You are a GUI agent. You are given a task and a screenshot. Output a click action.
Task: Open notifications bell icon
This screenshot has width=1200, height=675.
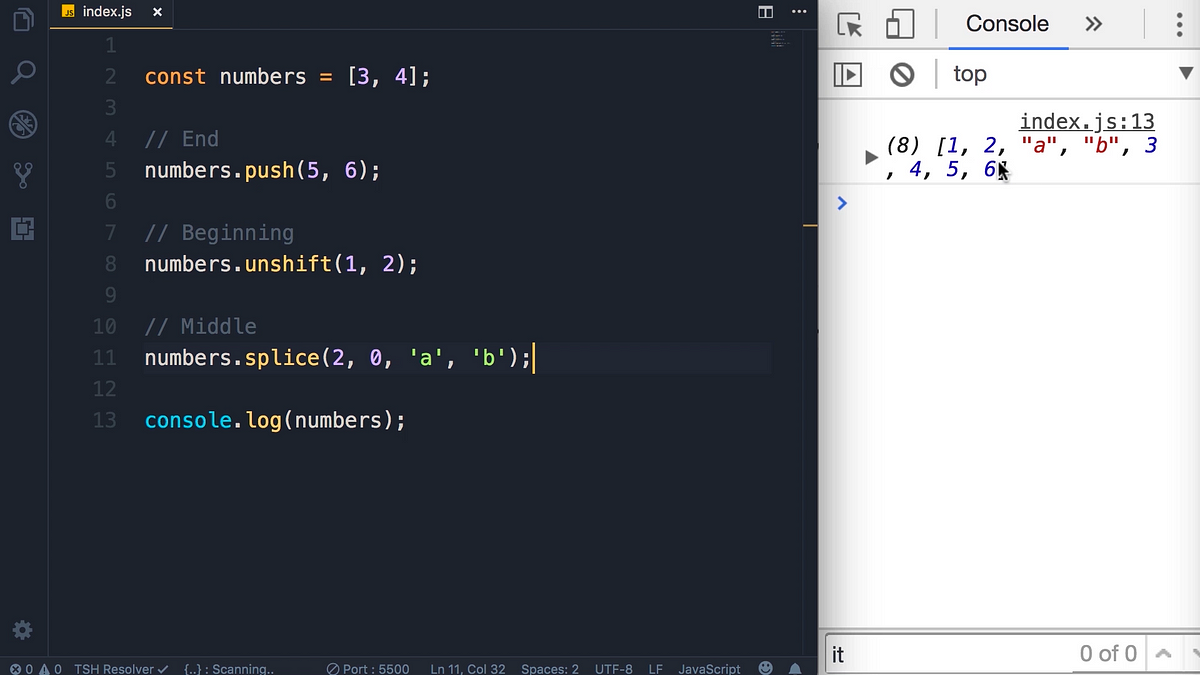[x=795, y=667]
